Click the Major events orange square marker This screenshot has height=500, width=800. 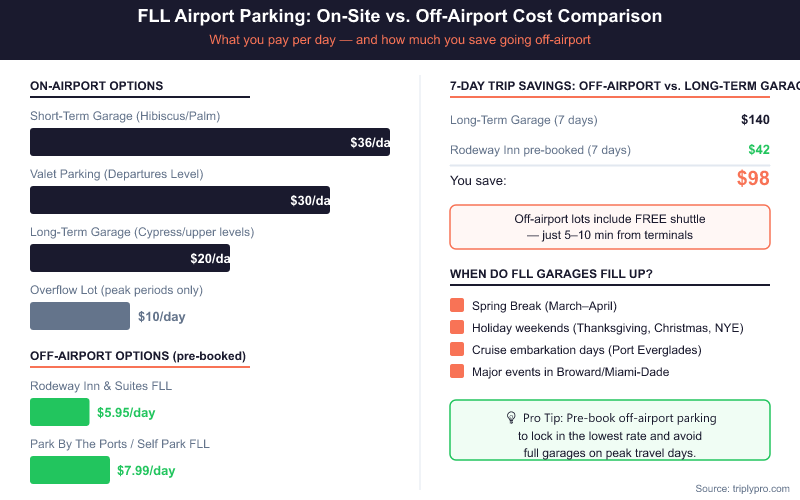[458, 372]
